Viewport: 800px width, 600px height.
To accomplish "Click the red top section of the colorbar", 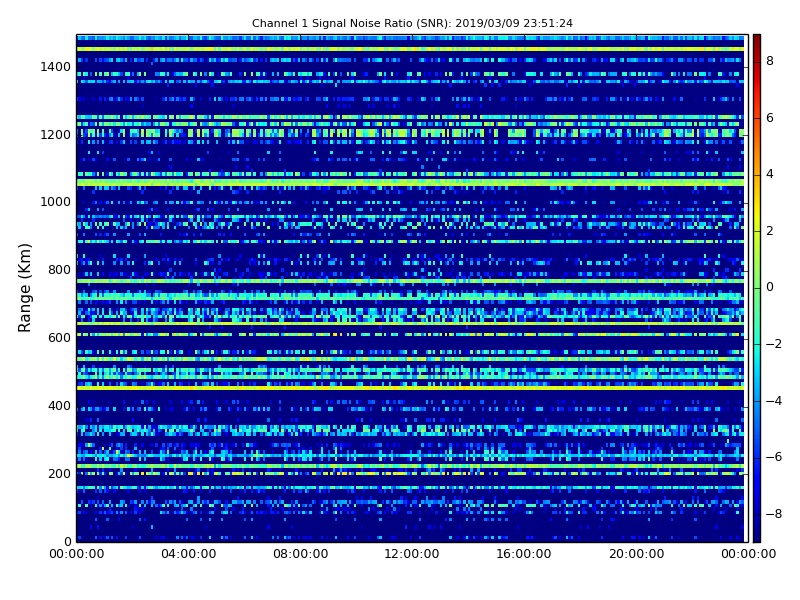I will tap(757, 48).
